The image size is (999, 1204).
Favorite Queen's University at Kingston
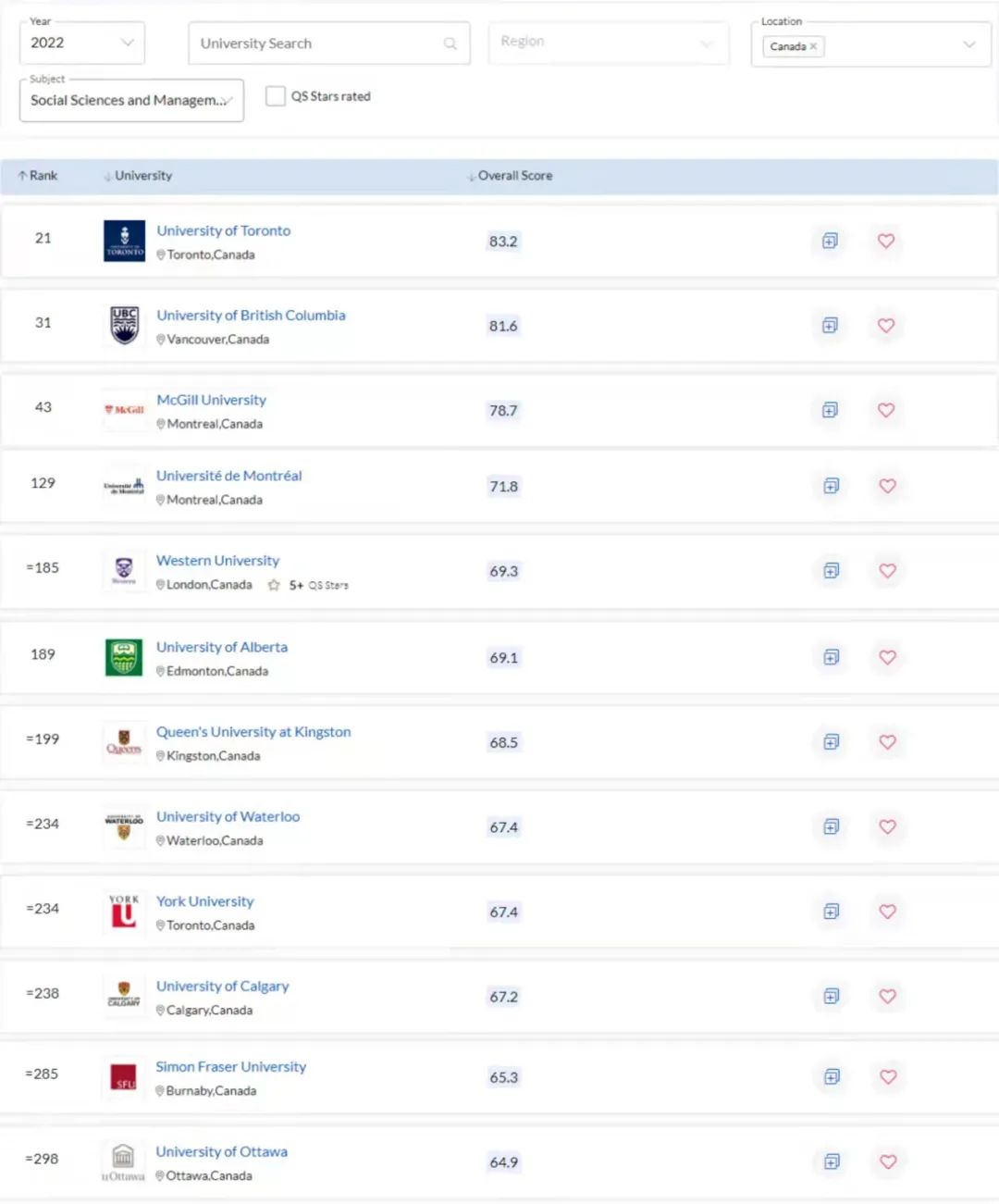tap(888, 742)
